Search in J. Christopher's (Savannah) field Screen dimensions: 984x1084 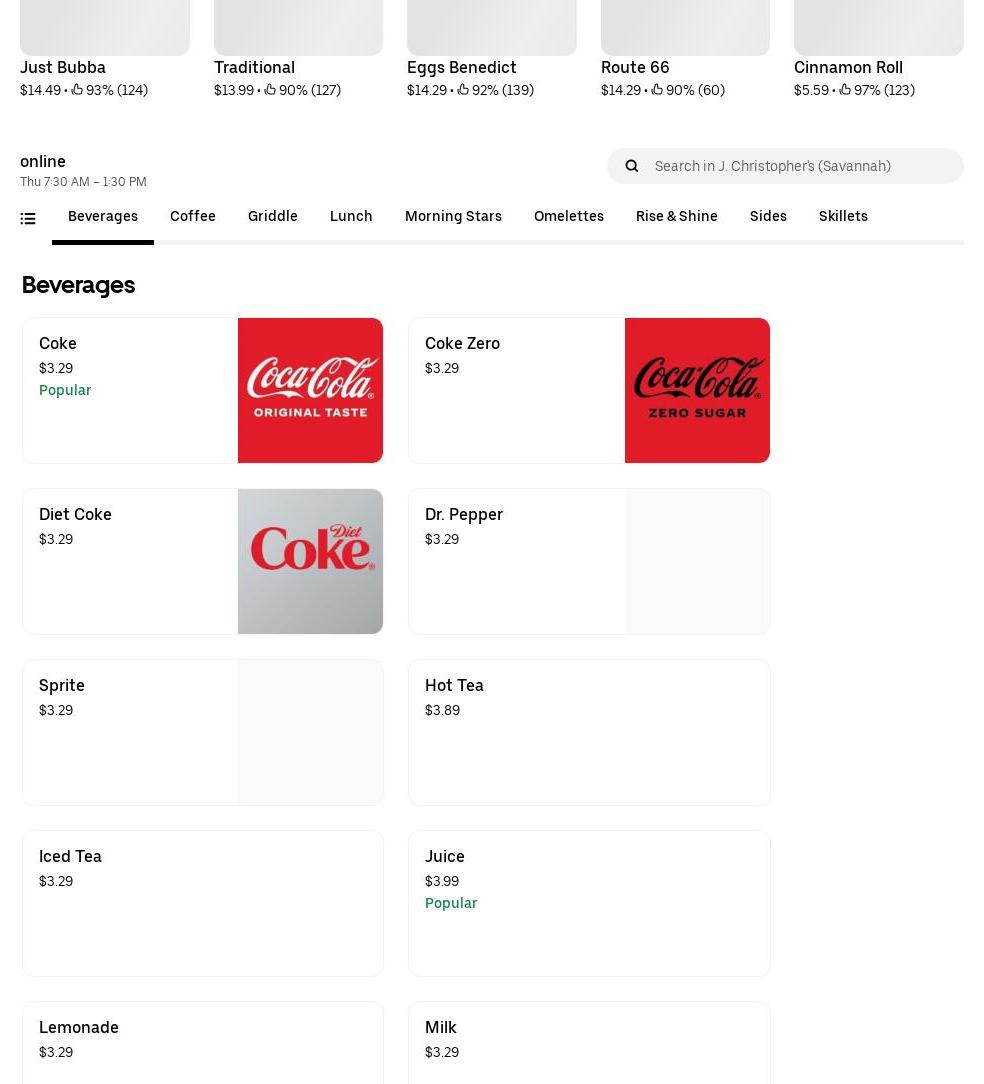tap(785, 166)
